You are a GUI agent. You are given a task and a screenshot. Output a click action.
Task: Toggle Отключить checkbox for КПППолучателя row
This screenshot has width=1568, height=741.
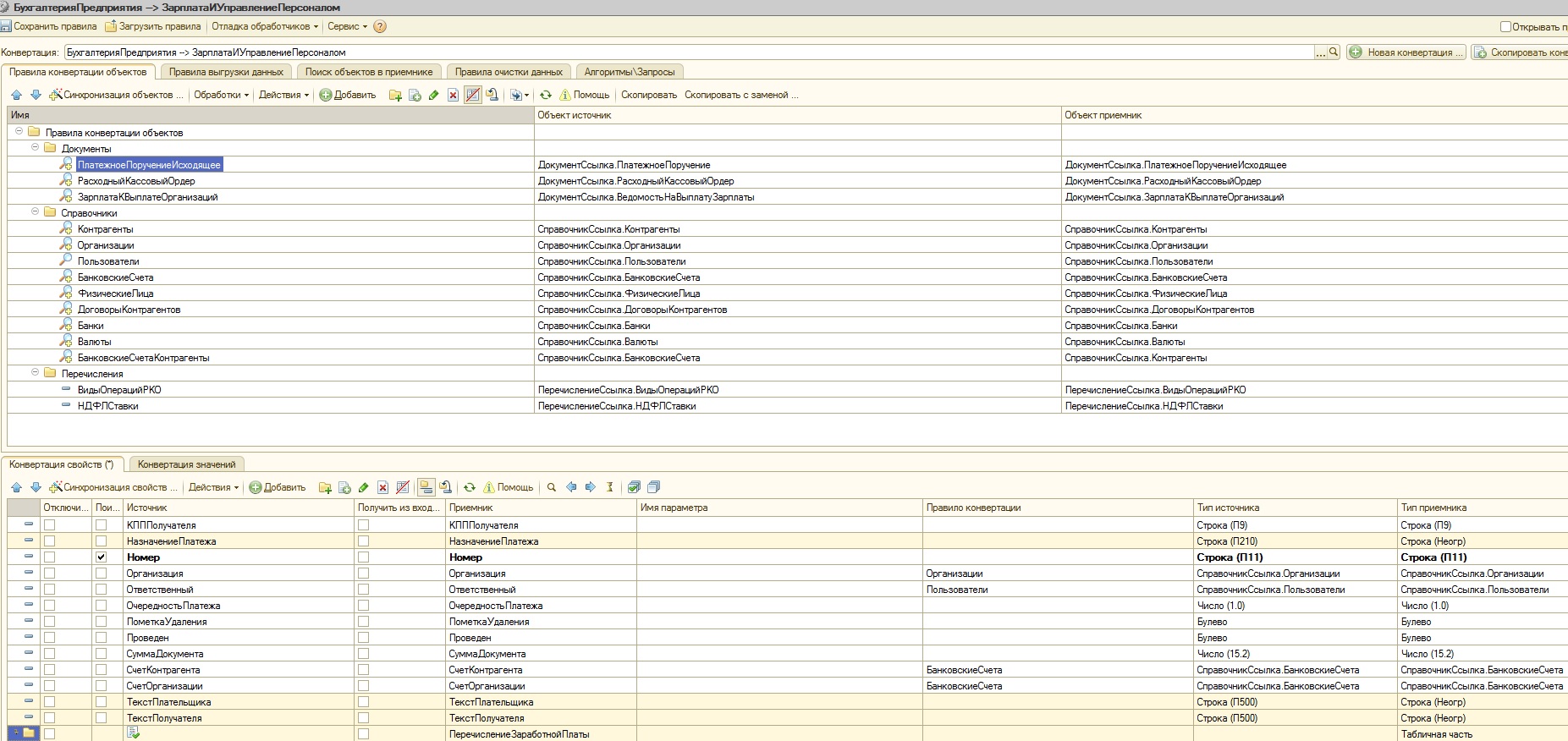tap(49, 525)
